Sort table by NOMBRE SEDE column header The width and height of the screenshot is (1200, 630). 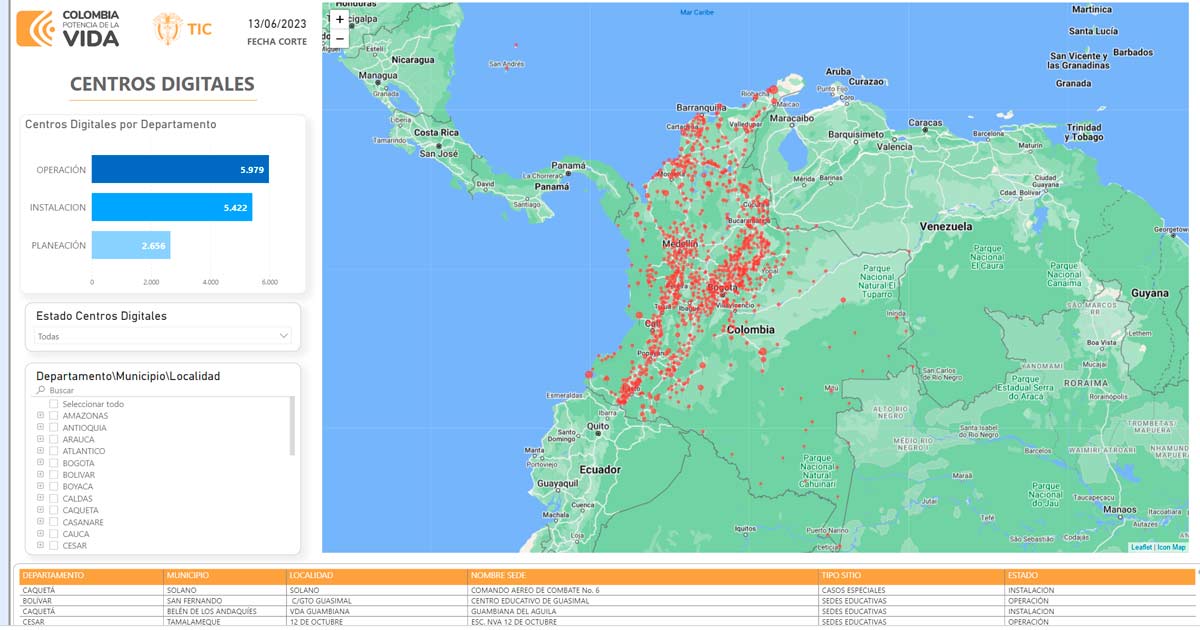click(x=643, y=576)
